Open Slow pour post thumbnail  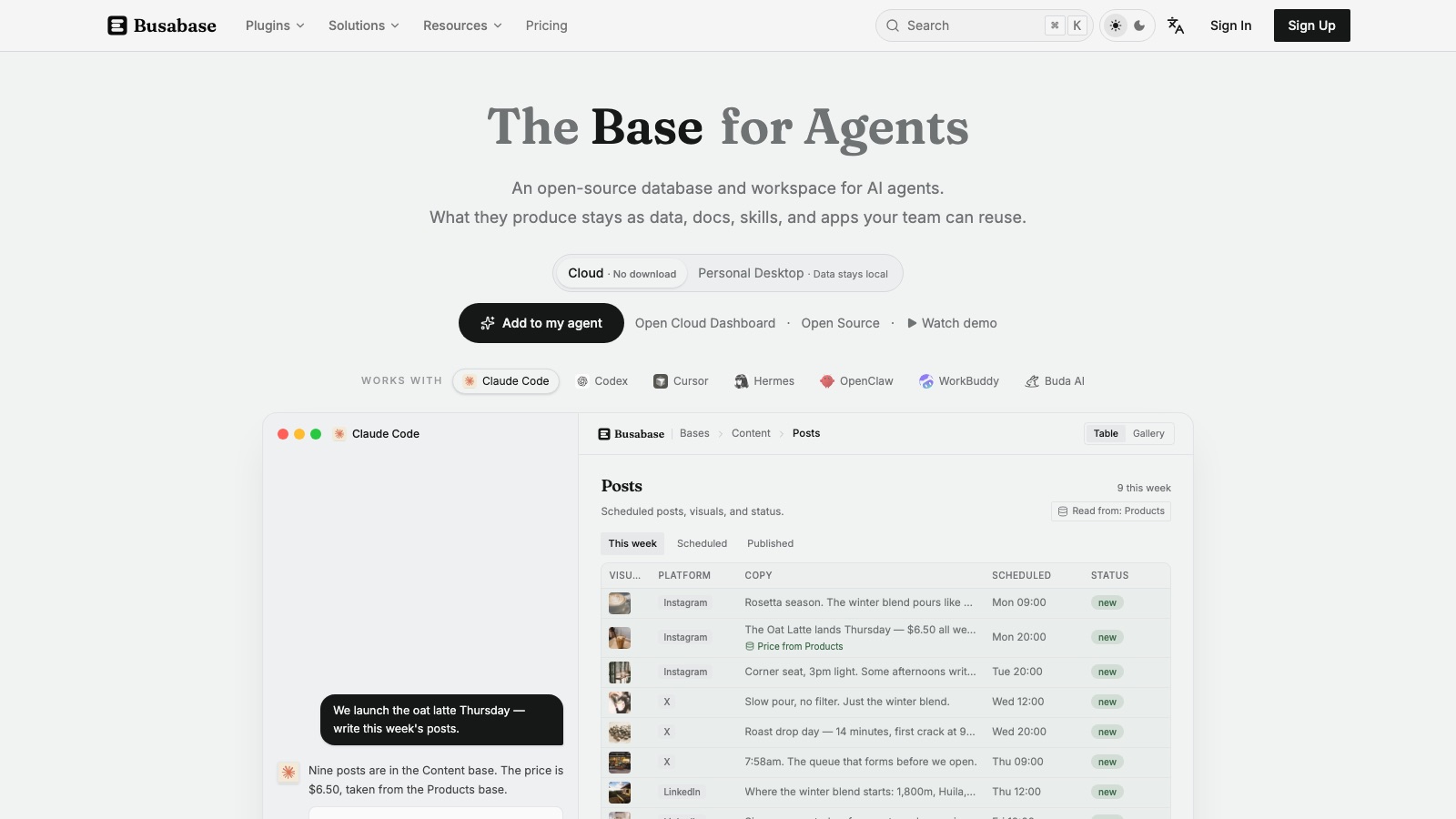[x=620, y=702]
